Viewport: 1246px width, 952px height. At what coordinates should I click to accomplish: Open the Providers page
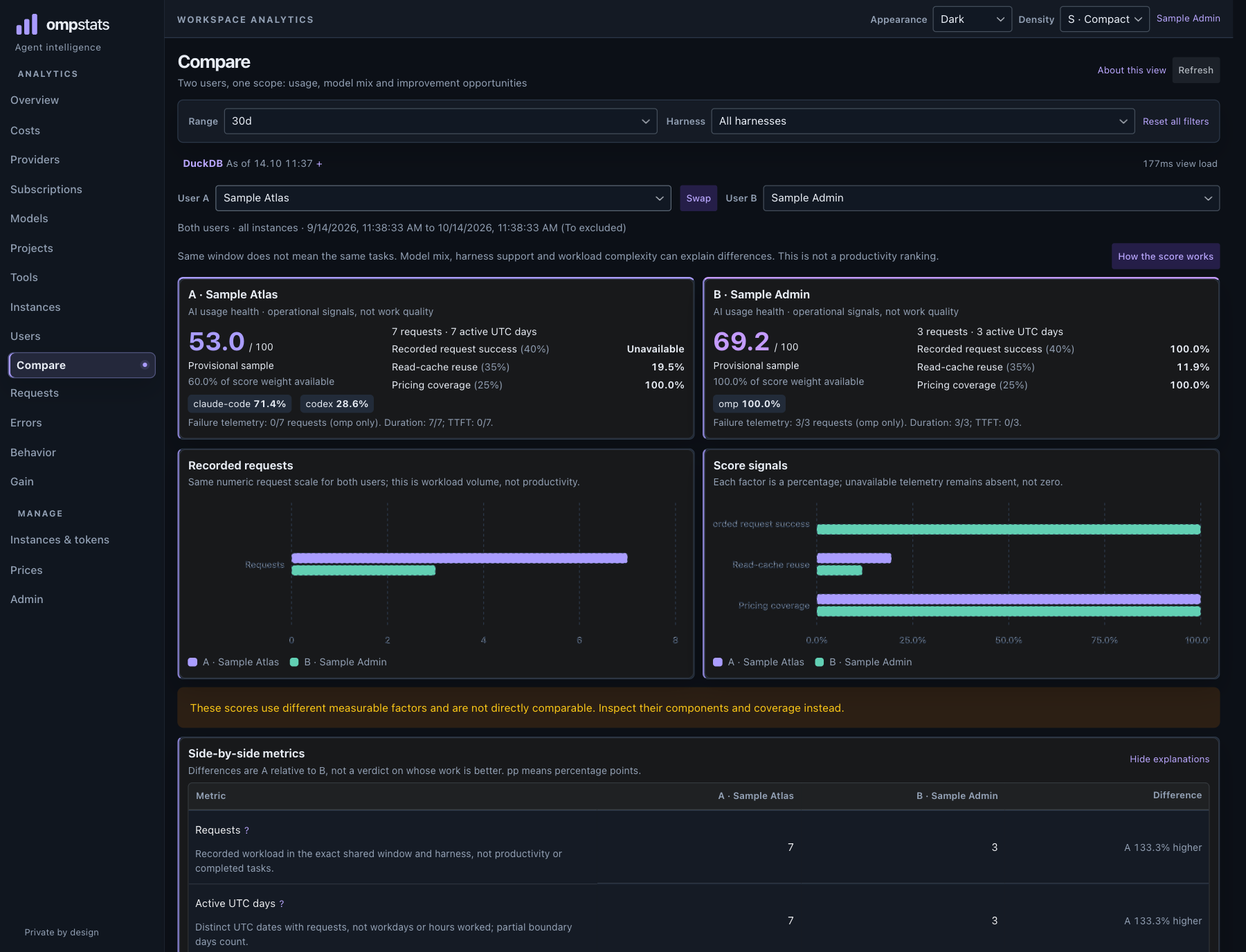pyautogui.click(x=35, y=160)
